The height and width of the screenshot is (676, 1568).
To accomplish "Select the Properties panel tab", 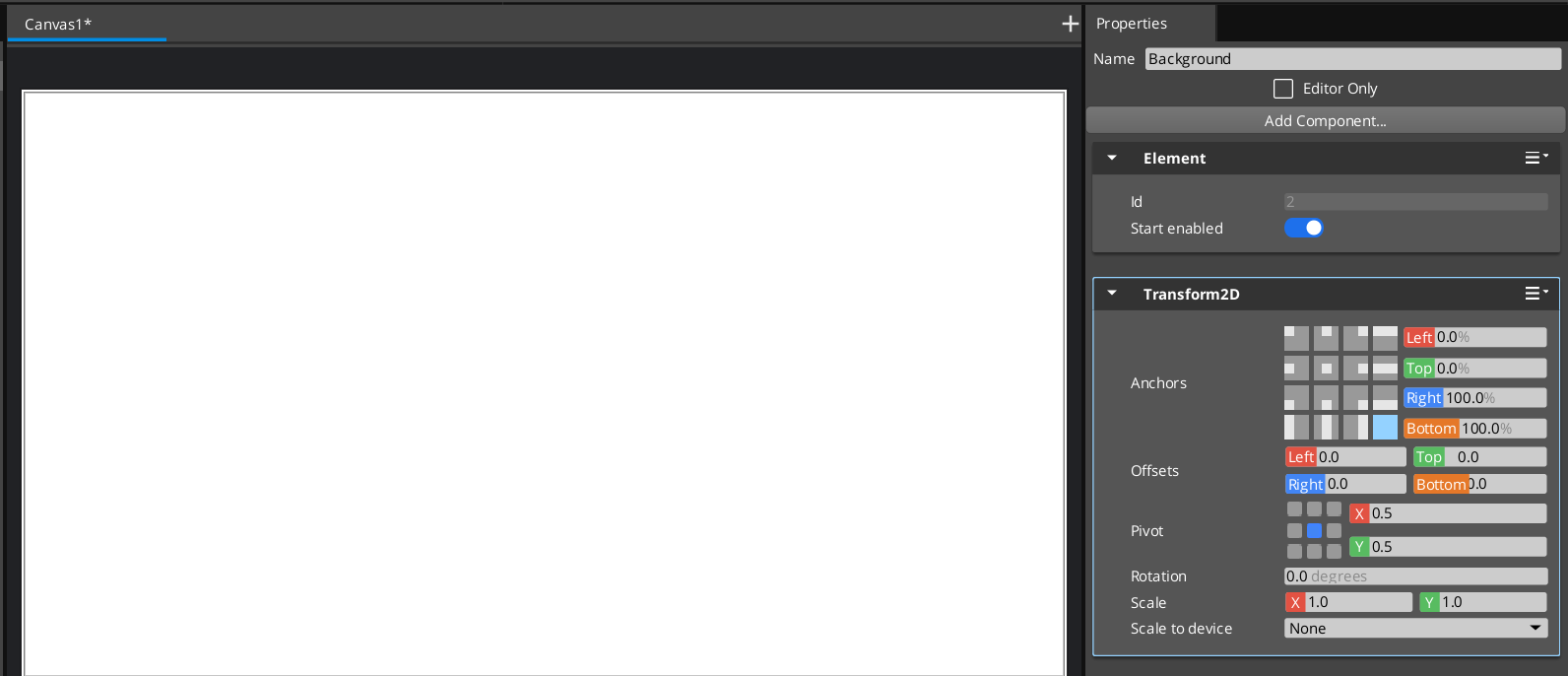I will pyautogui.click(x=1150, y=24).
